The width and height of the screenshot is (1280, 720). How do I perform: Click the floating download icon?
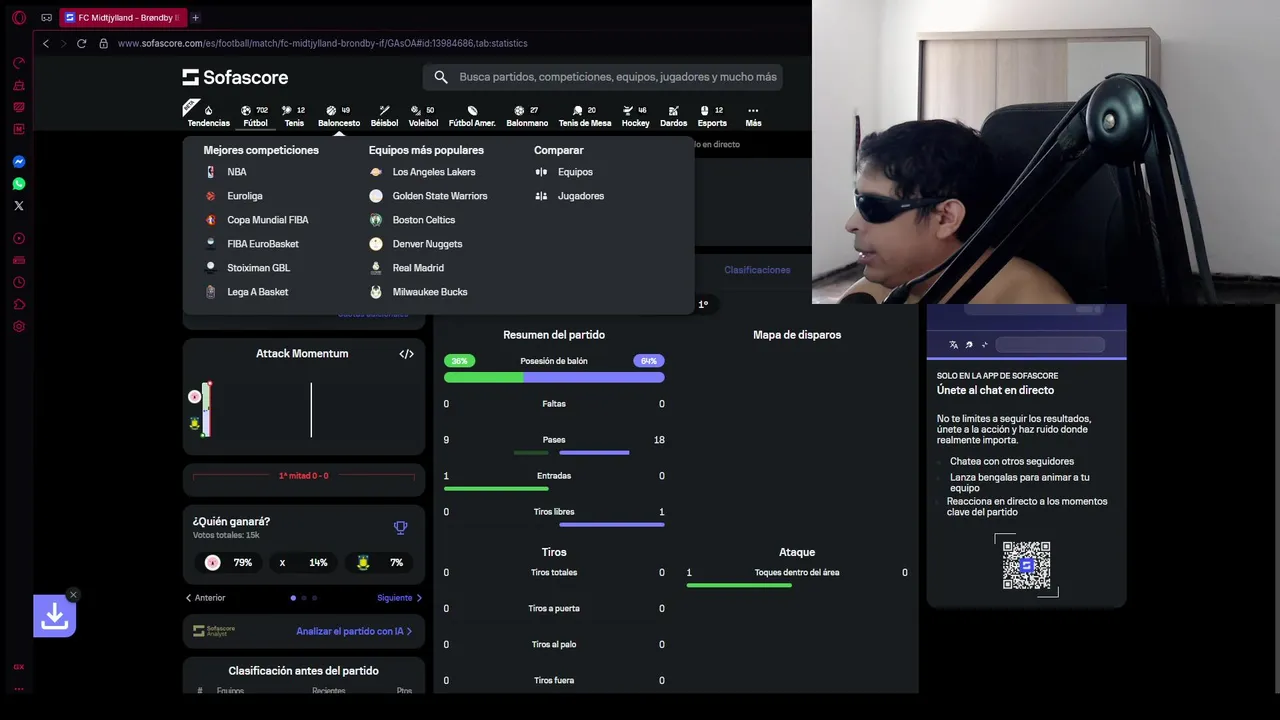point(54,616)
